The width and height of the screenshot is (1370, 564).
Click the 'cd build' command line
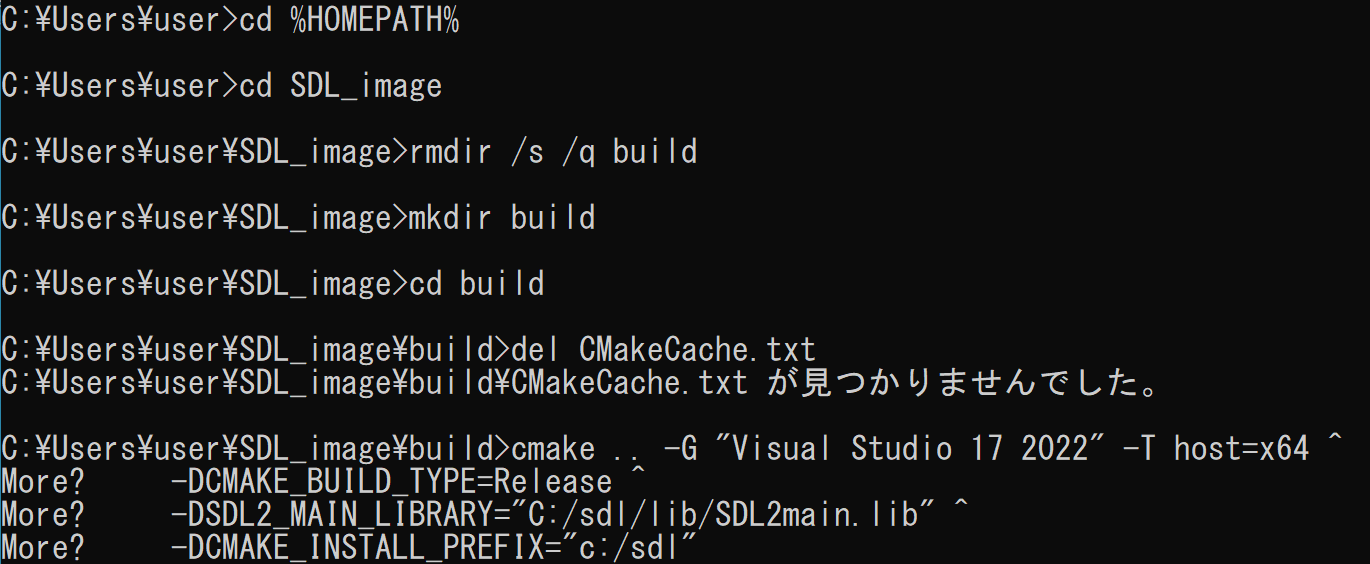click(x=477, y=284)
